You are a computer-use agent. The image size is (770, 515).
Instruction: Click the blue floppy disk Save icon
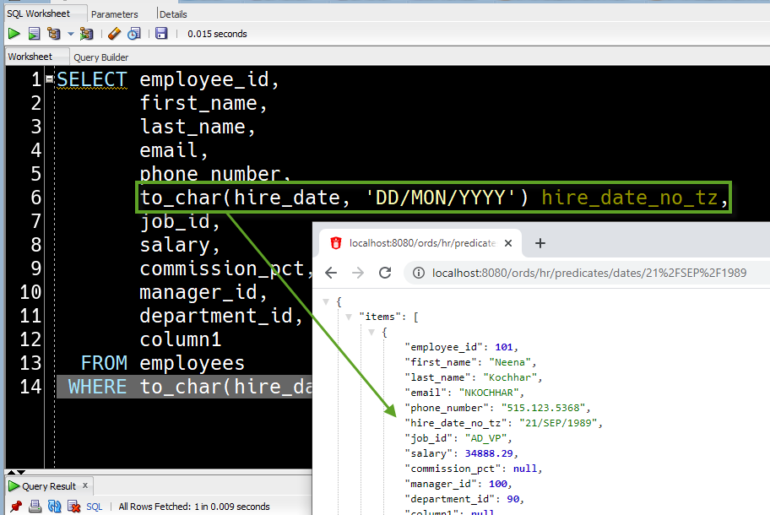(161, 34)
